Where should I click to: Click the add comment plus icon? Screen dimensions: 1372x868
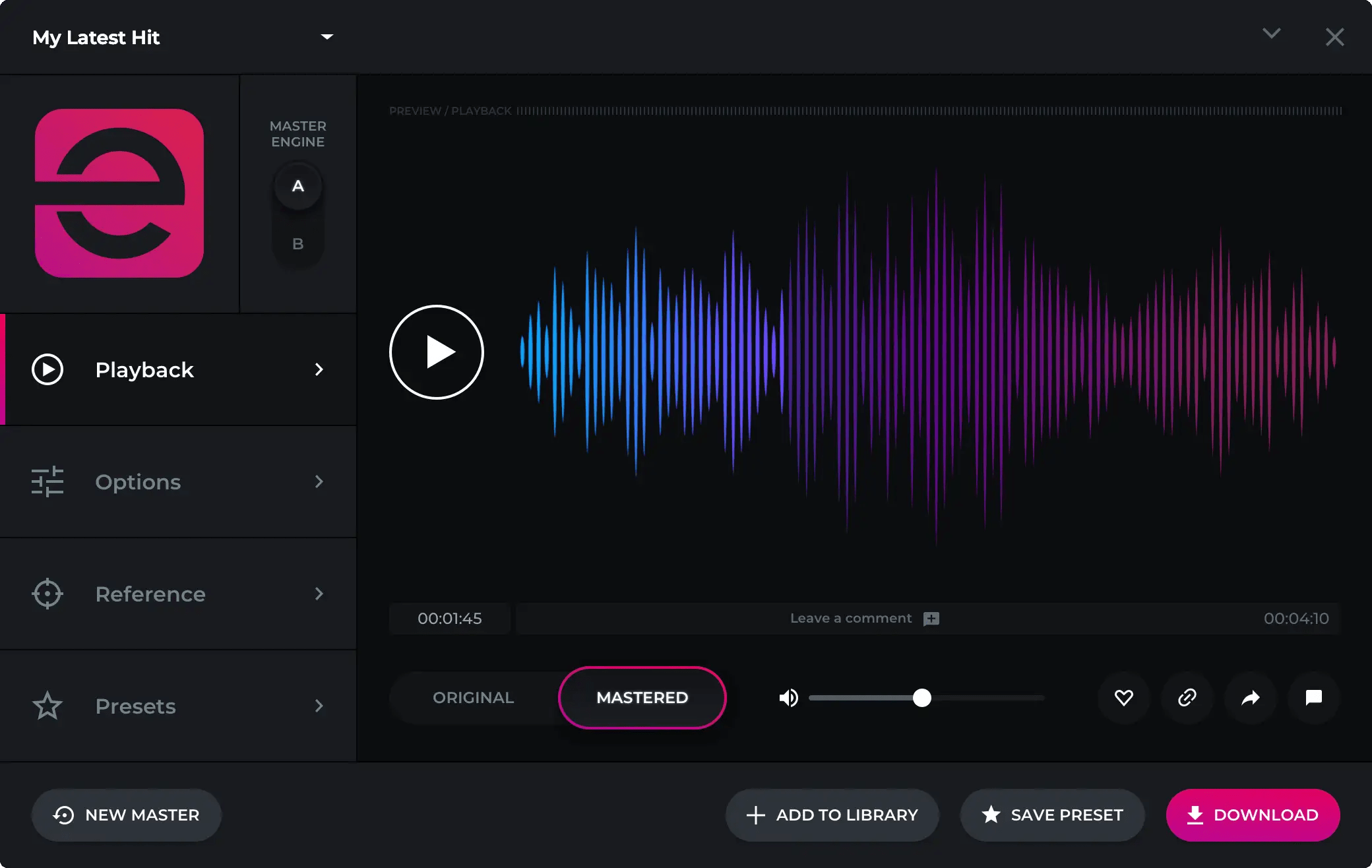tap(931, 619)
